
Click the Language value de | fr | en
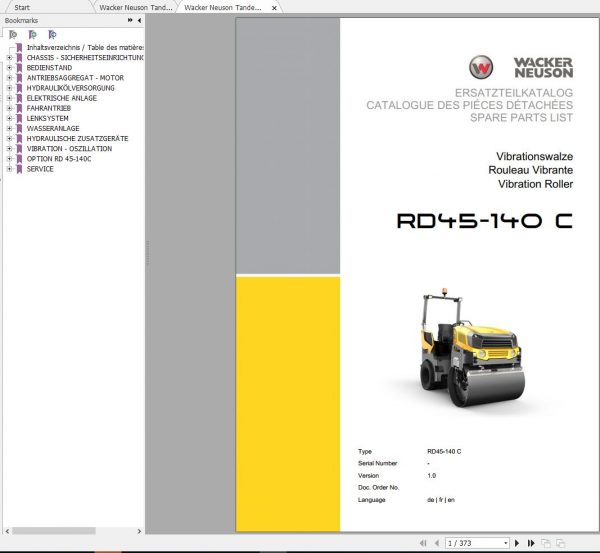[441, 500]
